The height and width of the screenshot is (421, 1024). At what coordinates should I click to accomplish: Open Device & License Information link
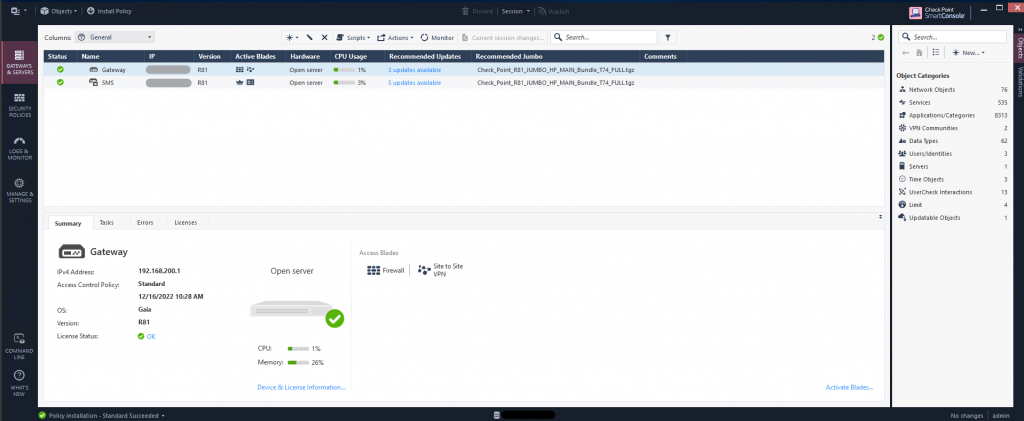tap(301, 386)
